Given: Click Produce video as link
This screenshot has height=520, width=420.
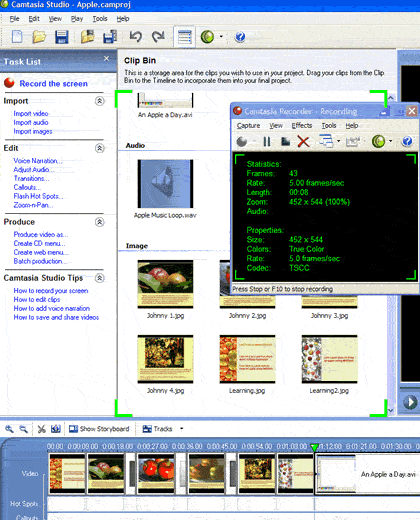Looking at the screenshot, I should (40, 235).
